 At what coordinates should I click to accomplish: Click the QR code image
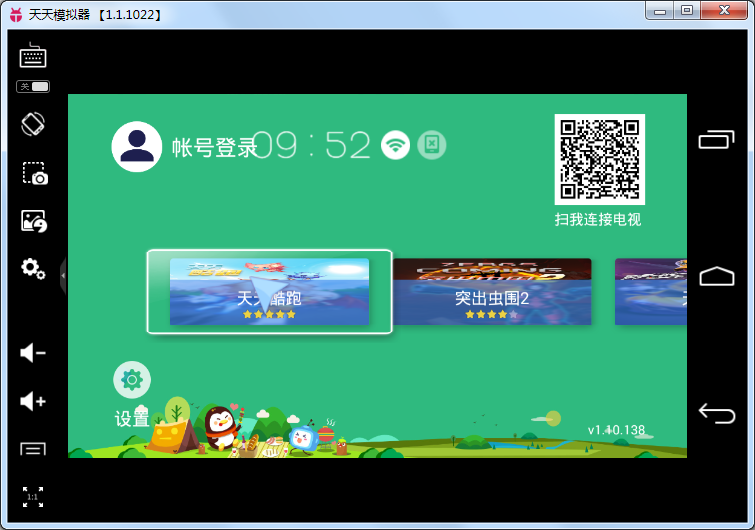(x=599, y=159)
